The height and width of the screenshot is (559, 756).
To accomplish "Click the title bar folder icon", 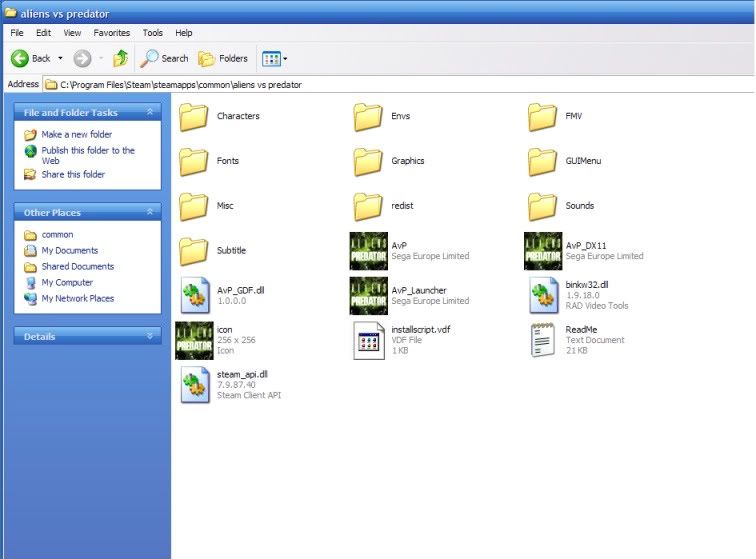I will coord(11,13).
